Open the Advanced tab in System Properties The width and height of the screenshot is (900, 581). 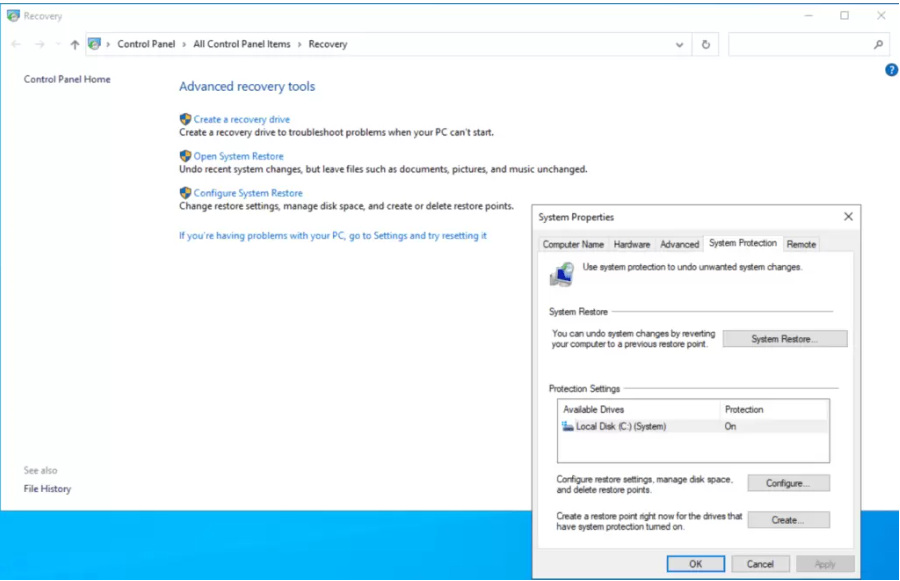pyautogui.click(x=679, y=244)
